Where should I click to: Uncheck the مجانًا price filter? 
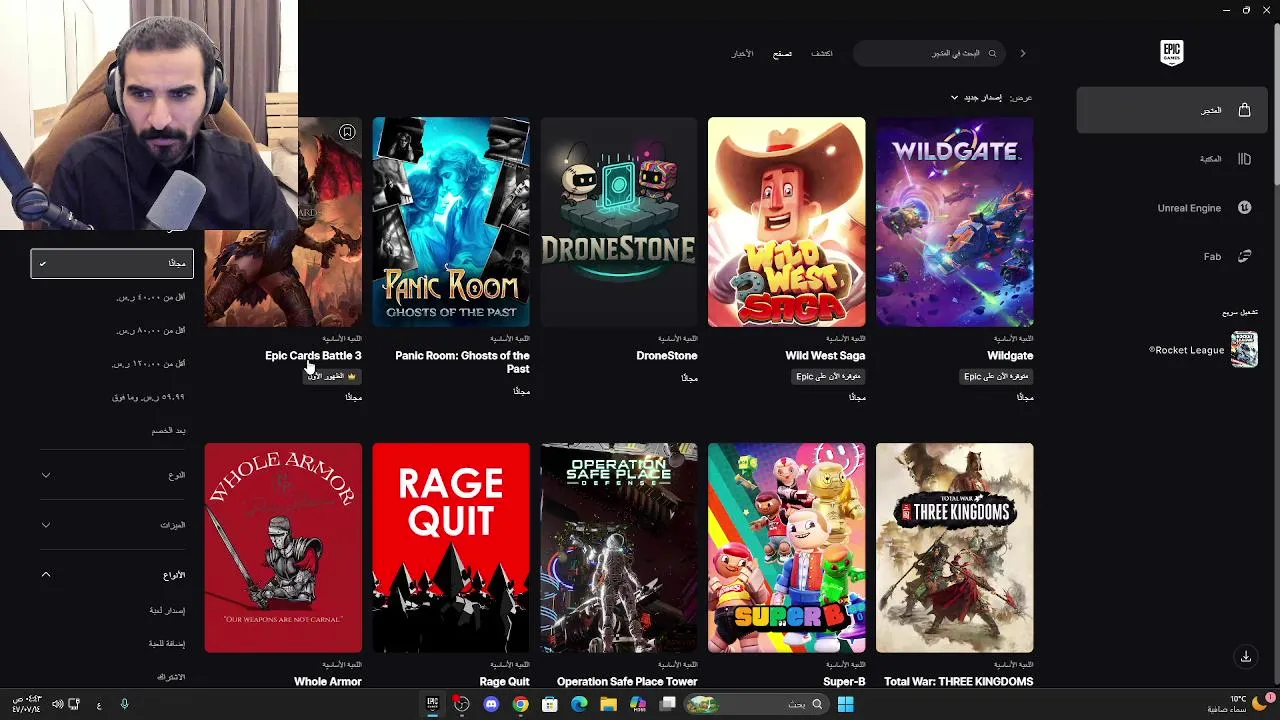112,263
